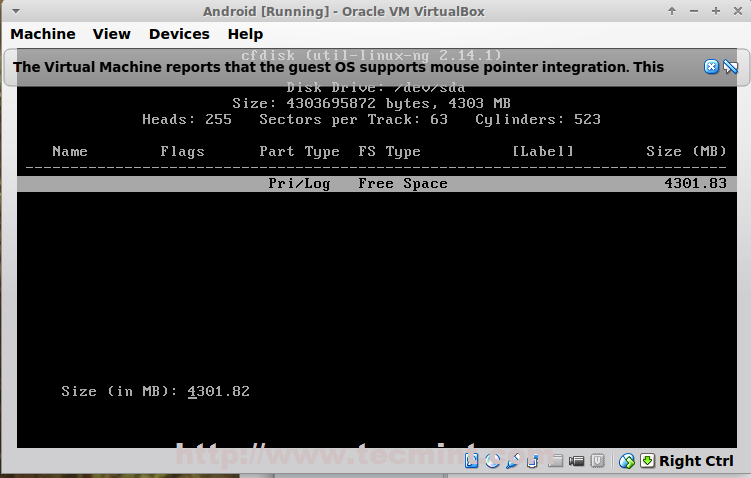The width and height of the screenshot is (751, 478).
Task: Open the View menu
Action: pyautogui.click(x=112, y=34)
